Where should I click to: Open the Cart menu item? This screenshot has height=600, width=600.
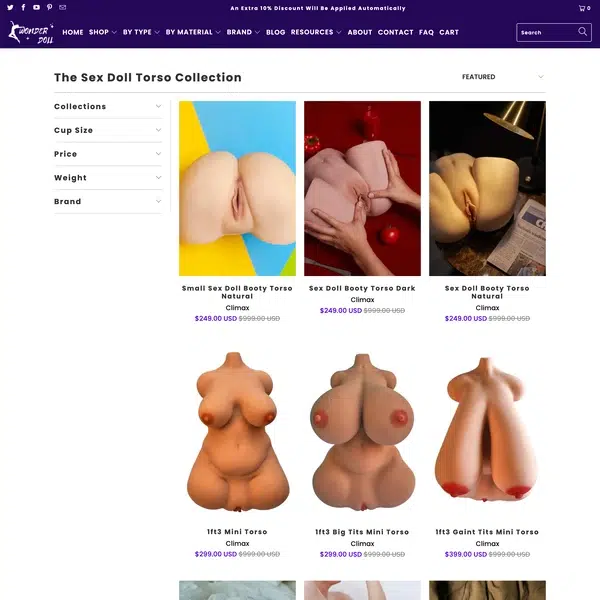point(449,32)
